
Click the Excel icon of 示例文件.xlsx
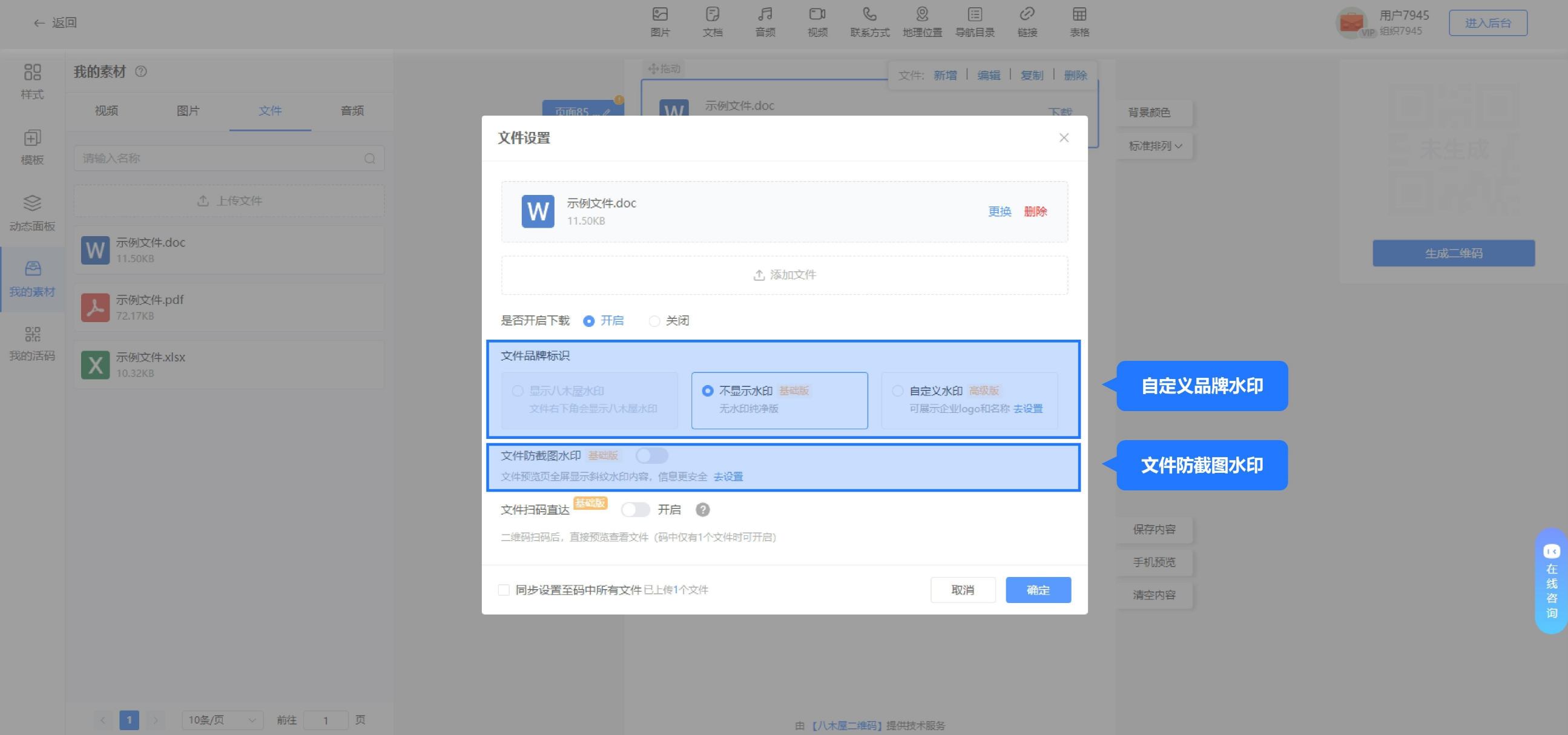[95, 364]
